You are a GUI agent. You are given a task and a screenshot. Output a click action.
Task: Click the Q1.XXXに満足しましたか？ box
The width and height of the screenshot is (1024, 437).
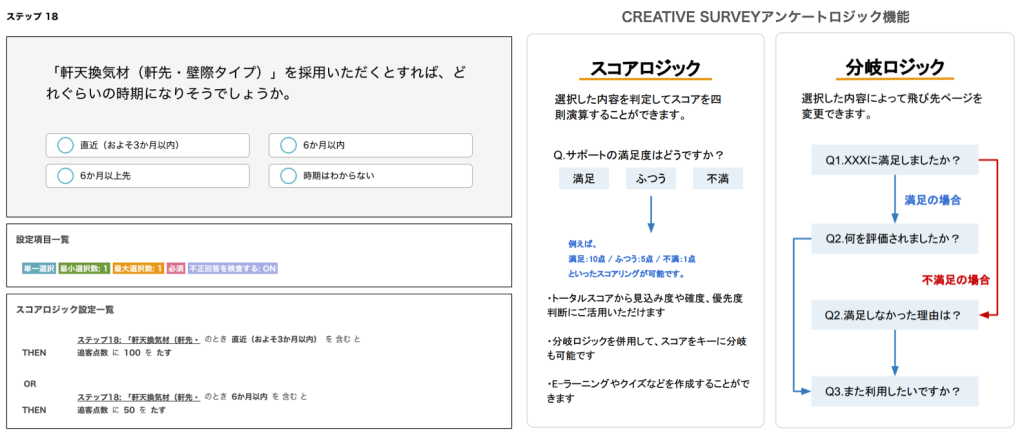(x=893, y=161)
